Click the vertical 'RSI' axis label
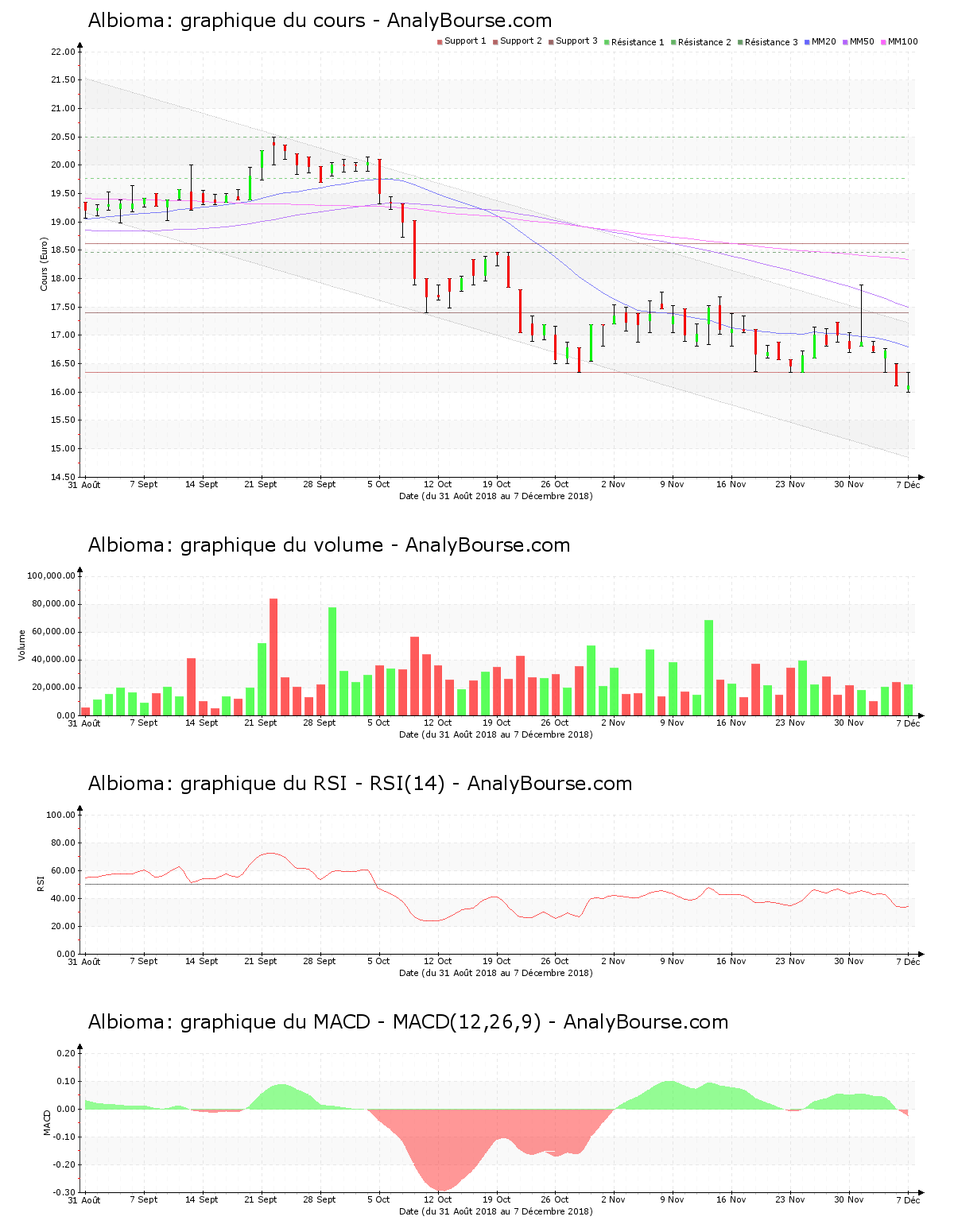 pyautogui.click(x=40, y=884)
